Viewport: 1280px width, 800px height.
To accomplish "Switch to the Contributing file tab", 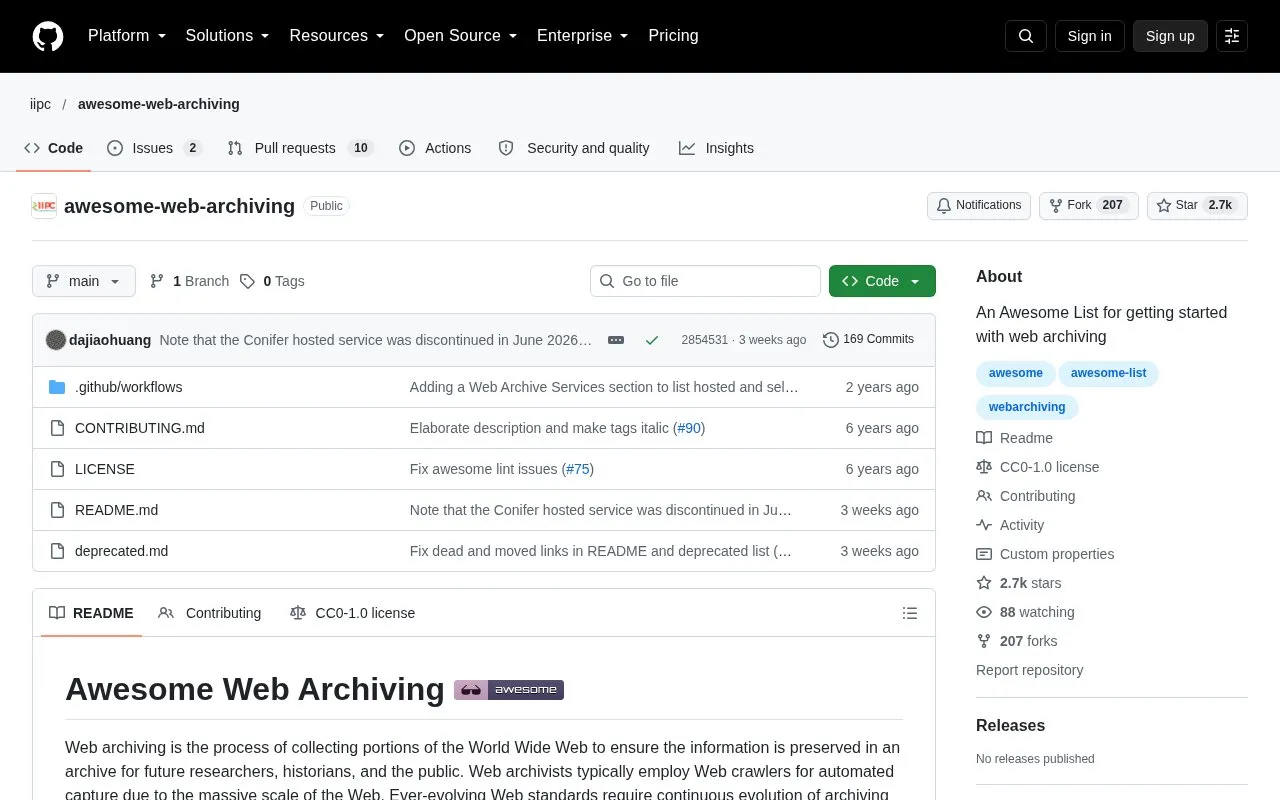I will coord(210,613).
